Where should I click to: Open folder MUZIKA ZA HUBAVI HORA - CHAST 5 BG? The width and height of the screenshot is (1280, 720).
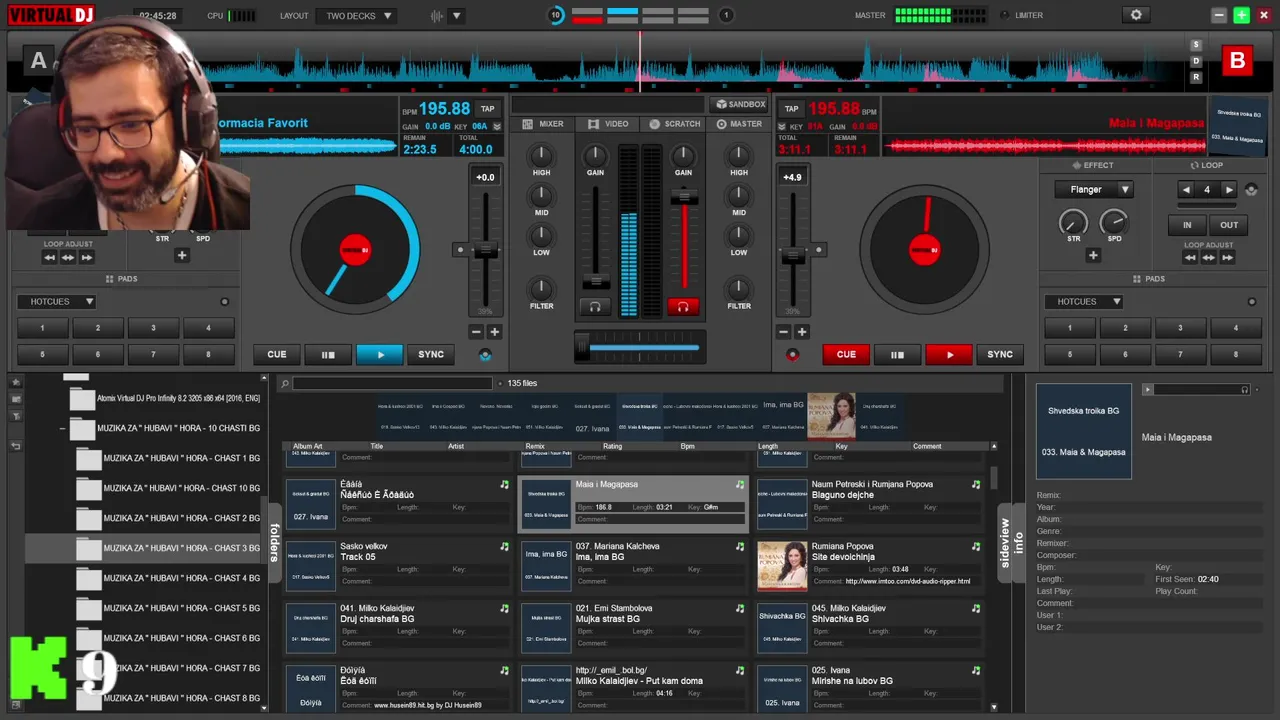coord(182,608)
